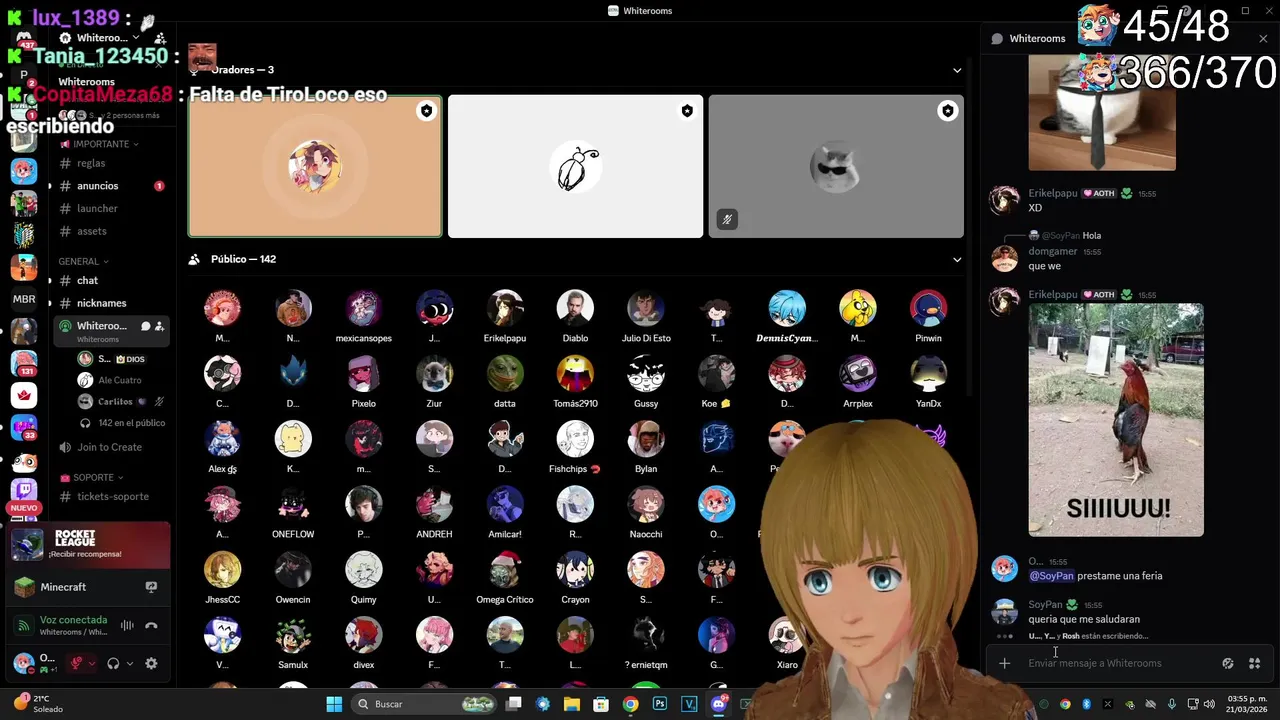This screenshot has height=720, width=1280.
Task: Open Discord user settings gear
Action: click(x=151, y=663)
